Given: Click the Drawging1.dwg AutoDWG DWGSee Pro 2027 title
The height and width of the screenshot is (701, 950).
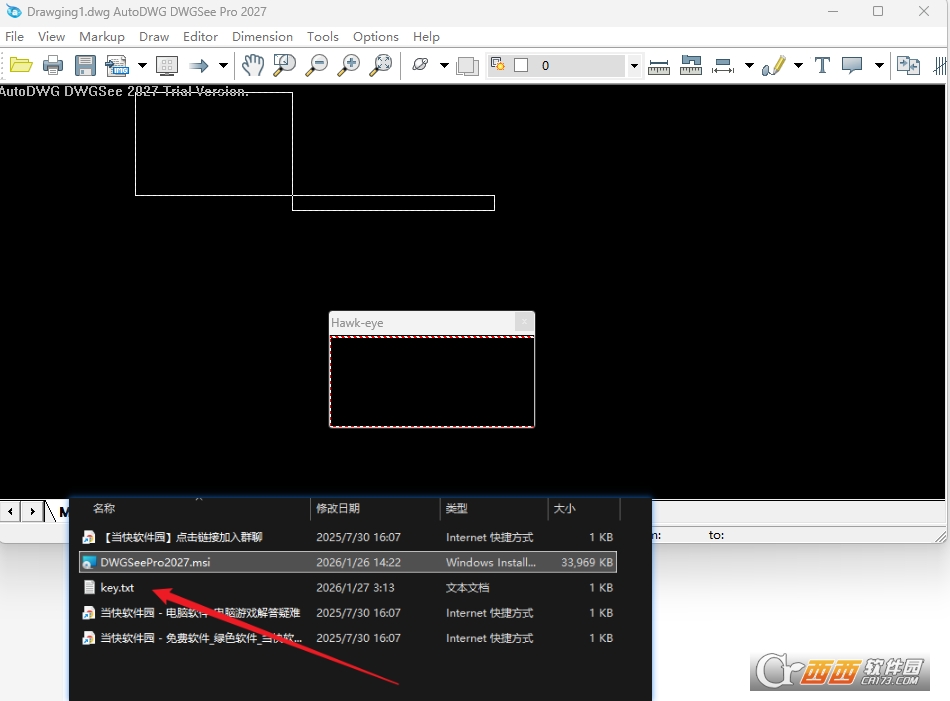Looking at the screenshot, I should [x=147, y=12].
